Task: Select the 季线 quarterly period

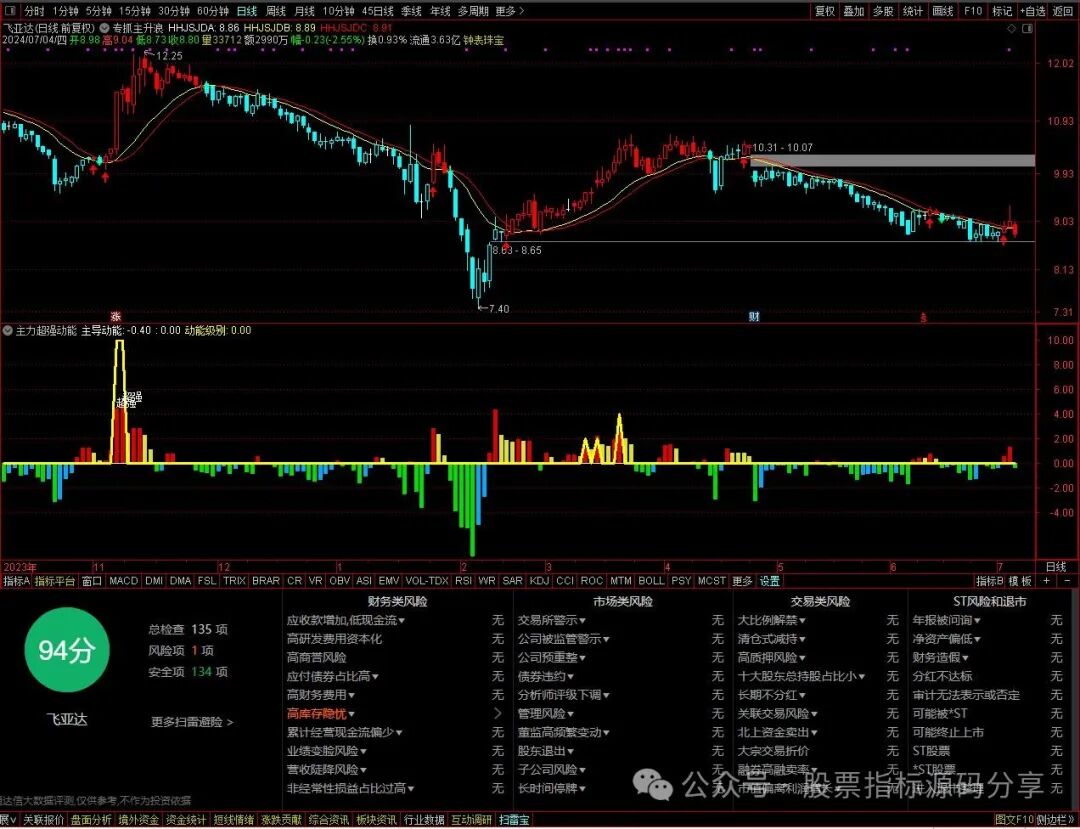Action: [x=411, y=11]
